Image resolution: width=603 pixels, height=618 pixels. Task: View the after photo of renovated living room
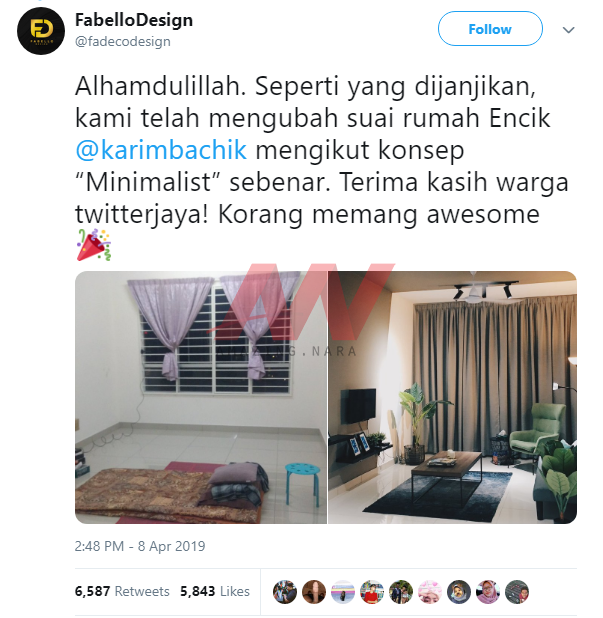pos(452,397)
